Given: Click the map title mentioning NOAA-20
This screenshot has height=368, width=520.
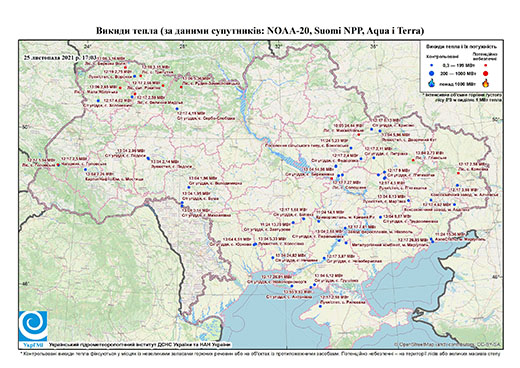Looking at the screenshot, I should [260, 31].
